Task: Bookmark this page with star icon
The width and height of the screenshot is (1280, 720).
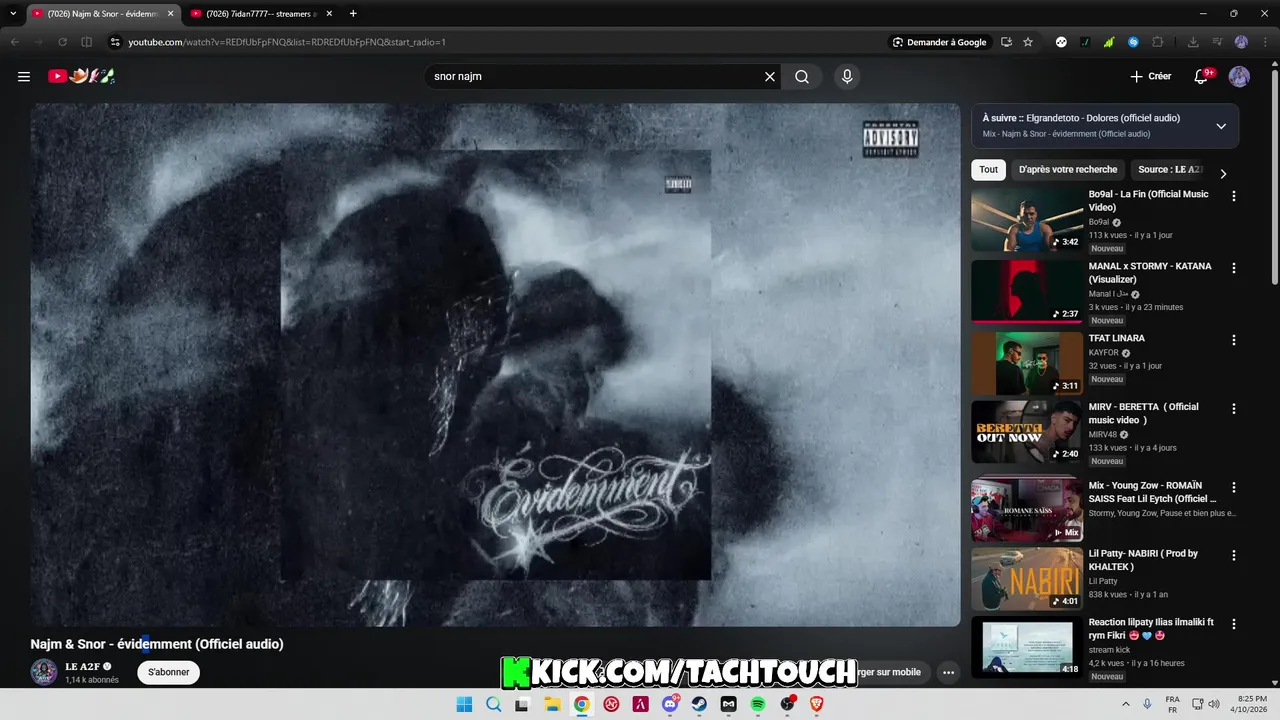Action: (x=1028, y=42)
